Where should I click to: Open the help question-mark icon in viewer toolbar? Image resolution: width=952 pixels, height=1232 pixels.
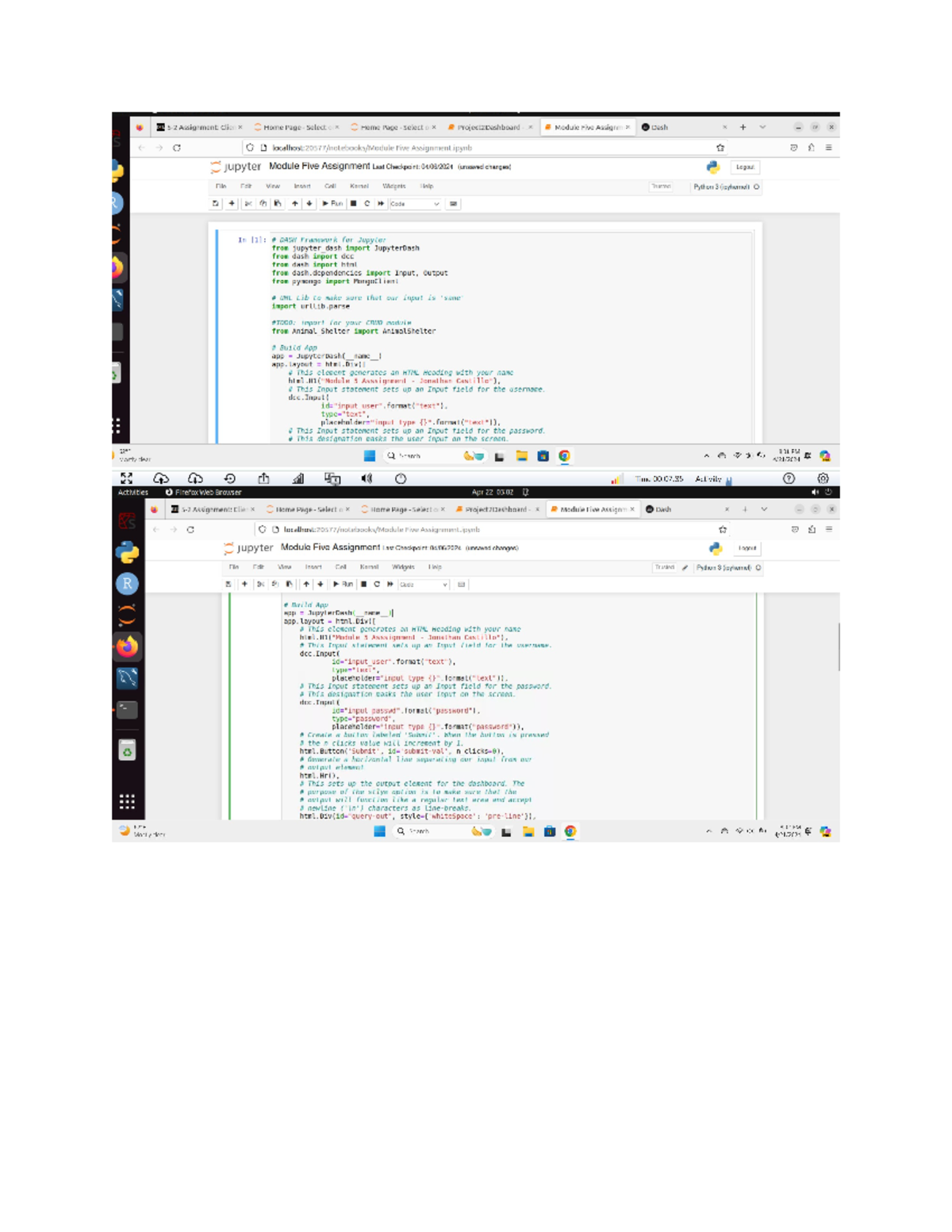click(x=789, y=478)
